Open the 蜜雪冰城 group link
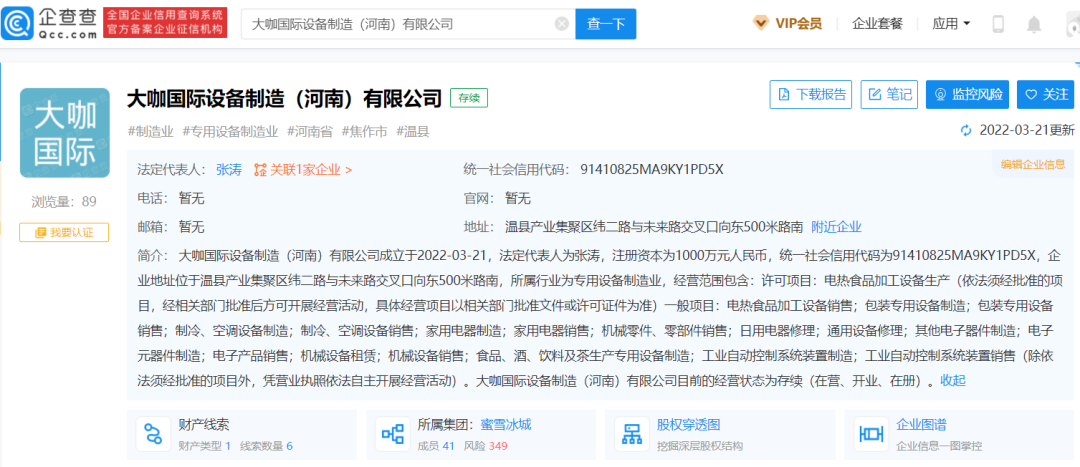 click(x=506, y=424)
